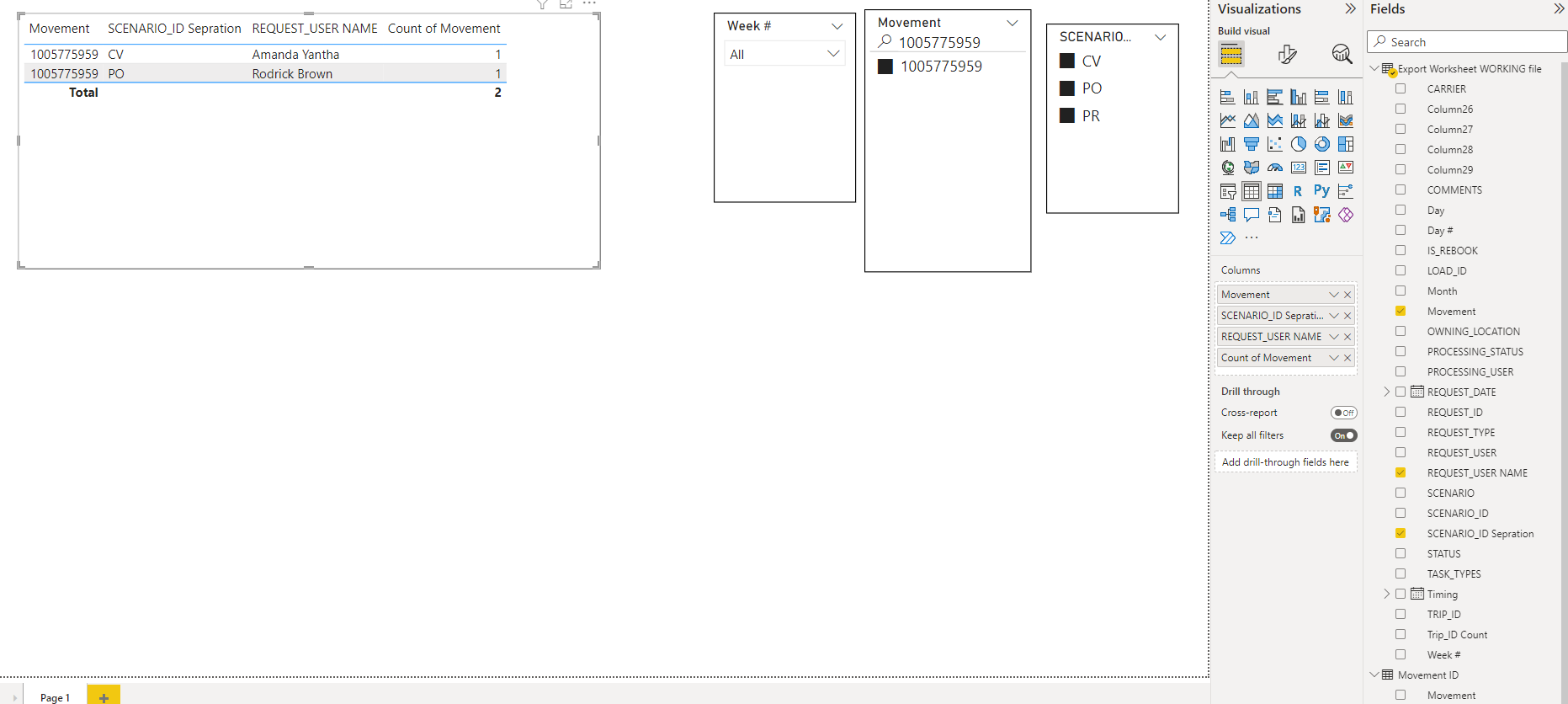Image resolution: width=1568 pixels, height=704 pixels.
Task: Collapse the Movement ID table
Action: (x=1374, y=675)
